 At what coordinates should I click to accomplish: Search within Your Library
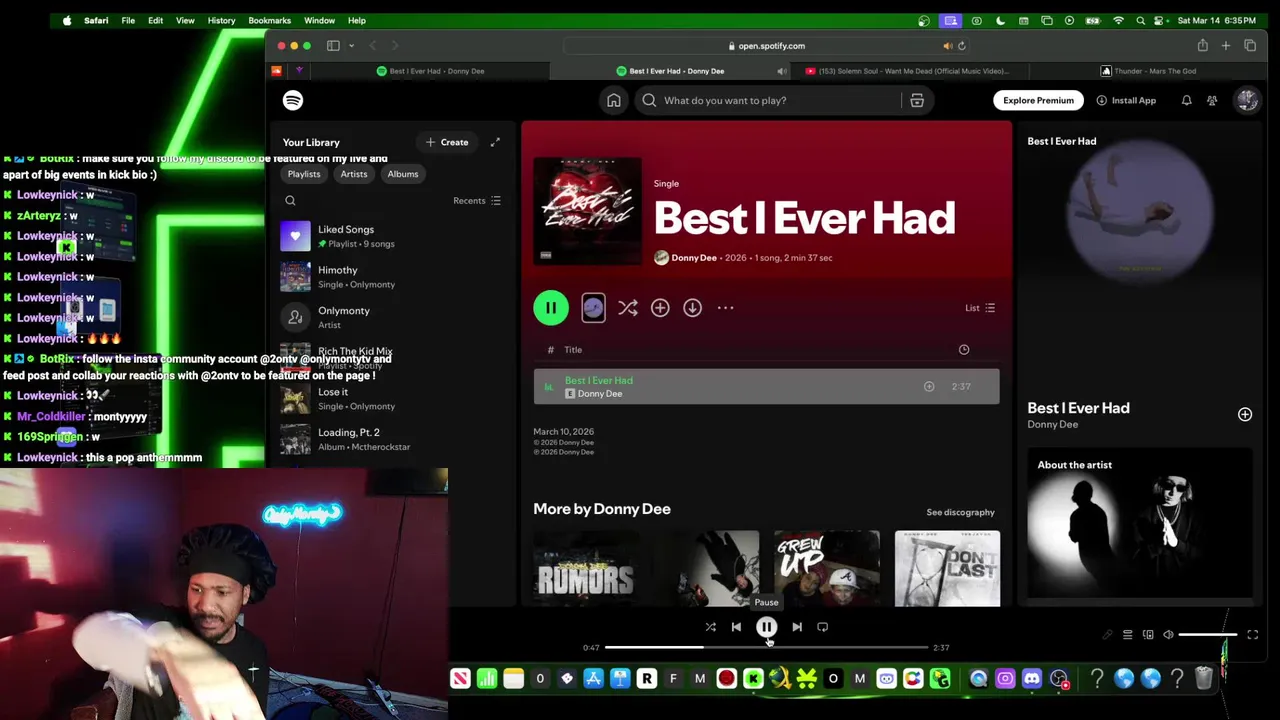click(290, 201)
